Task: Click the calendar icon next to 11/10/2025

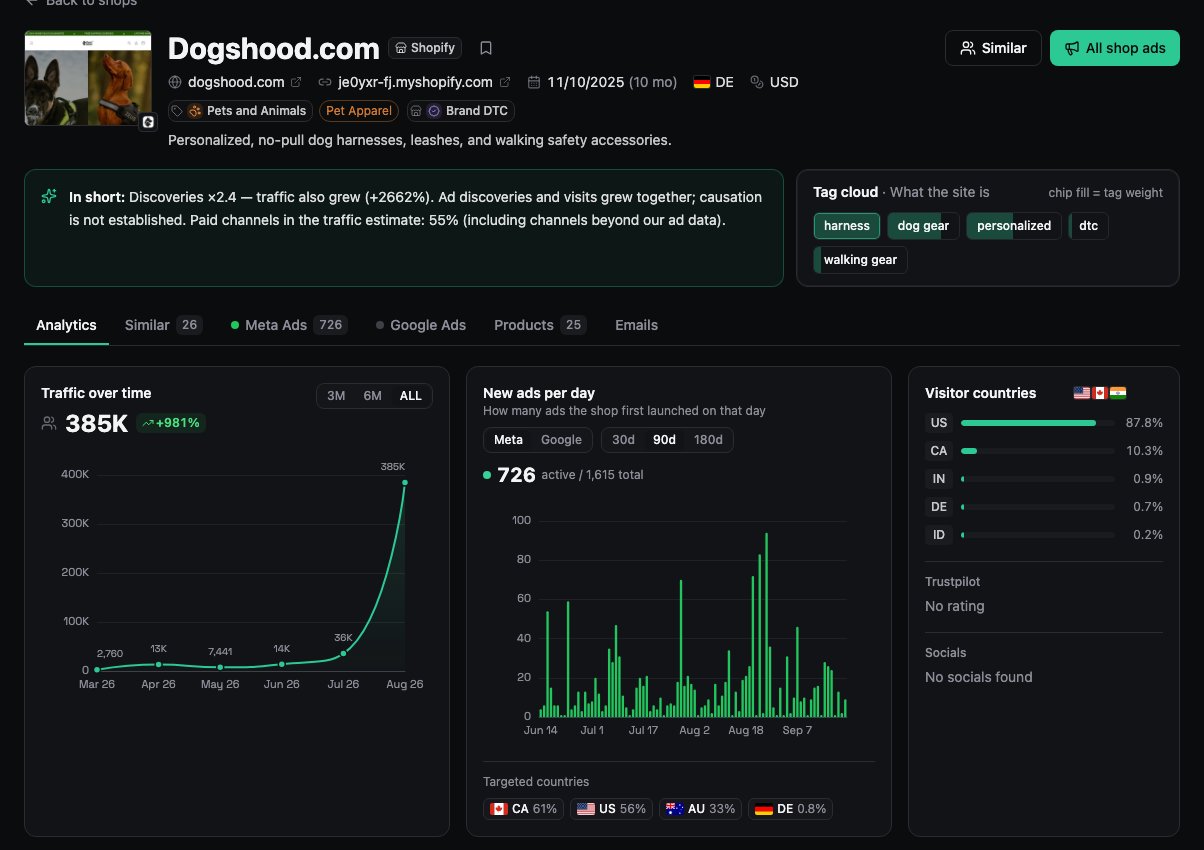Action: 534,82
